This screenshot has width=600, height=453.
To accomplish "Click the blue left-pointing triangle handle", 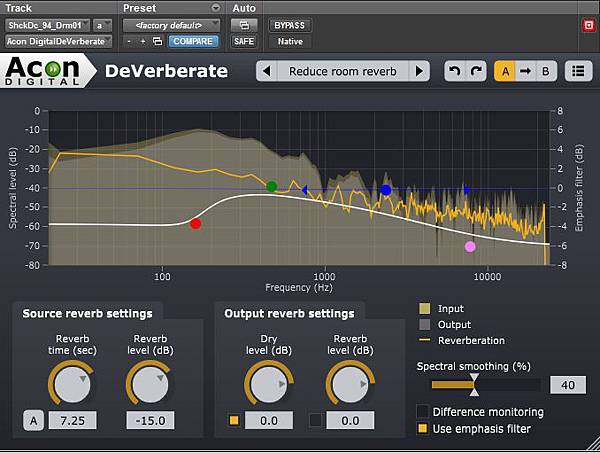I will tap(304, 189).
